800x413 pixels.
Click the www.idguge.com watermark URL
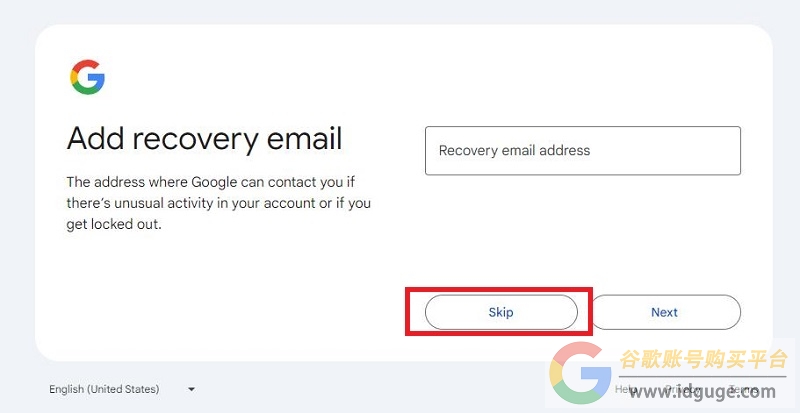point(702,392)
